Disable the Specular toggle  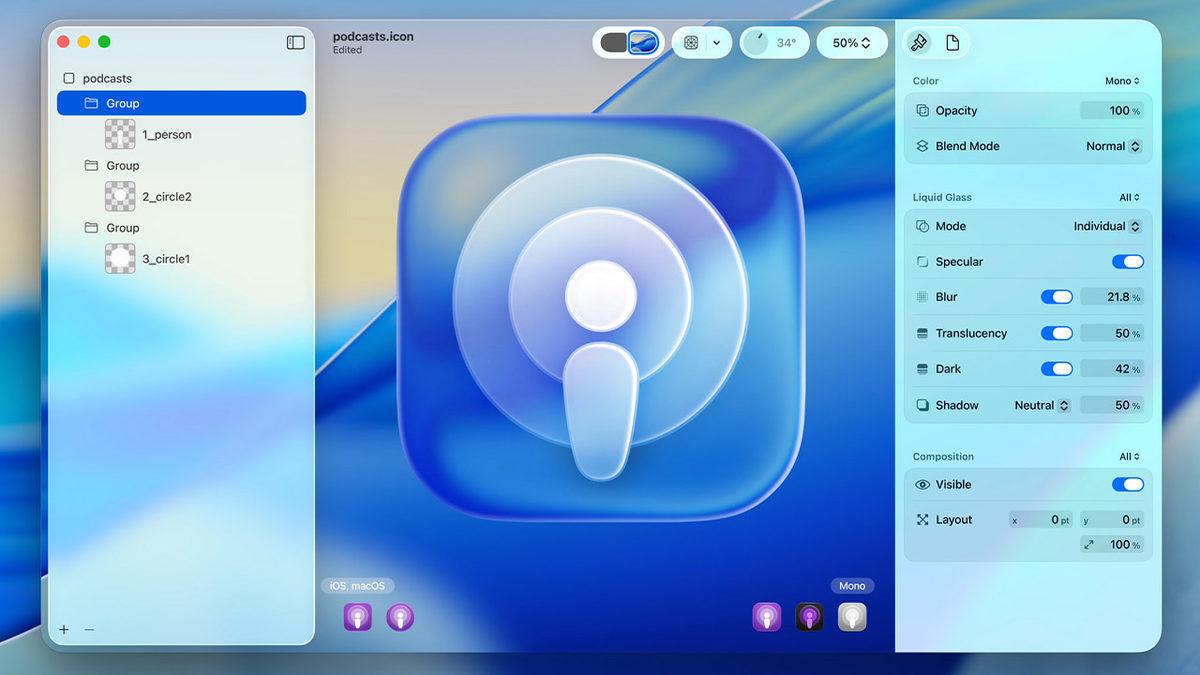tap(1127, 262)
